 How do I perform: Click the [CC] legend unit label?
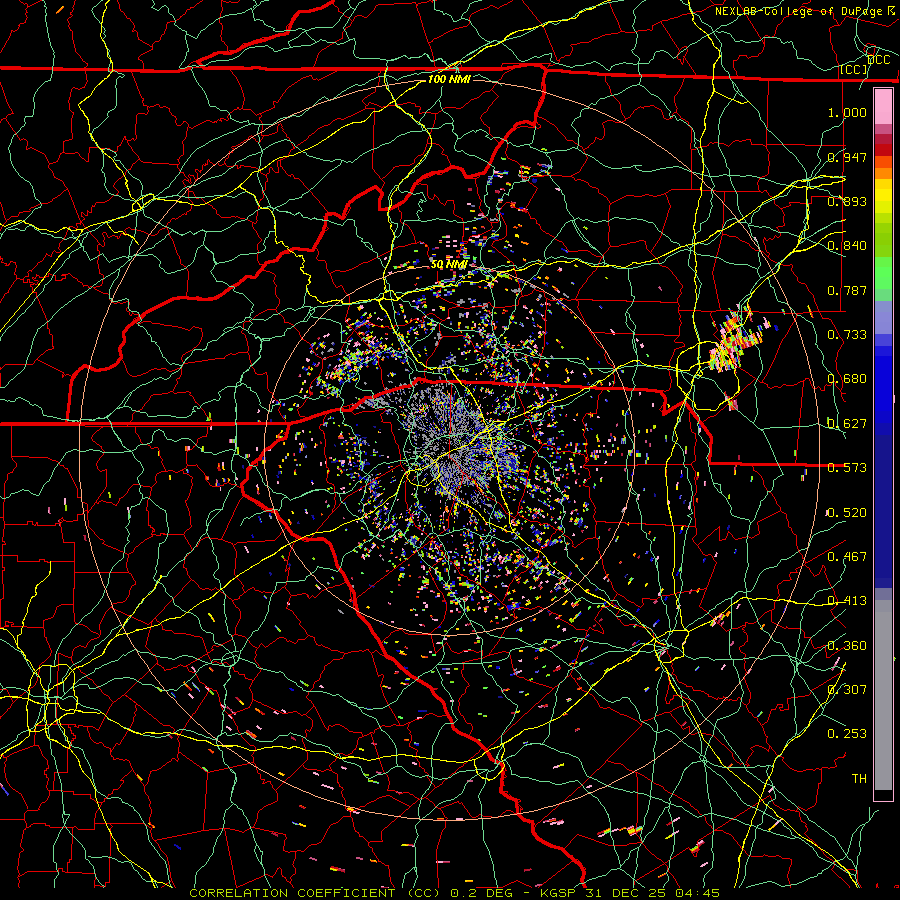[x=854, y=70]
